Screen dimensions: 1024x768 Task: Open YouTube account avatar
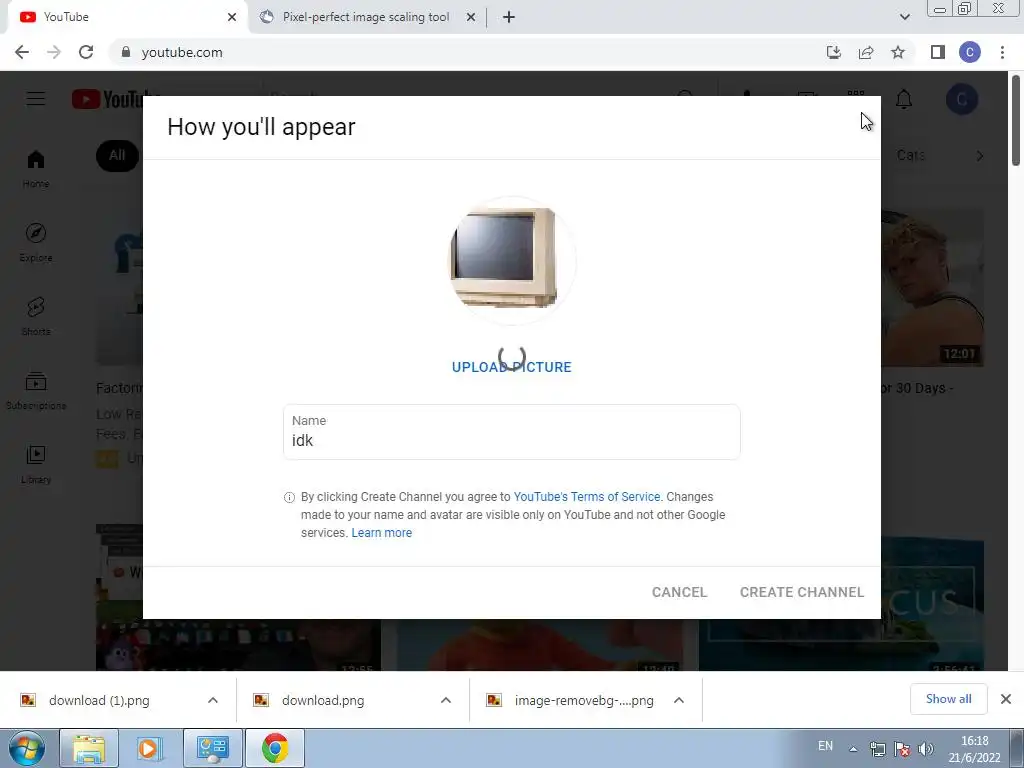(962, 99)
